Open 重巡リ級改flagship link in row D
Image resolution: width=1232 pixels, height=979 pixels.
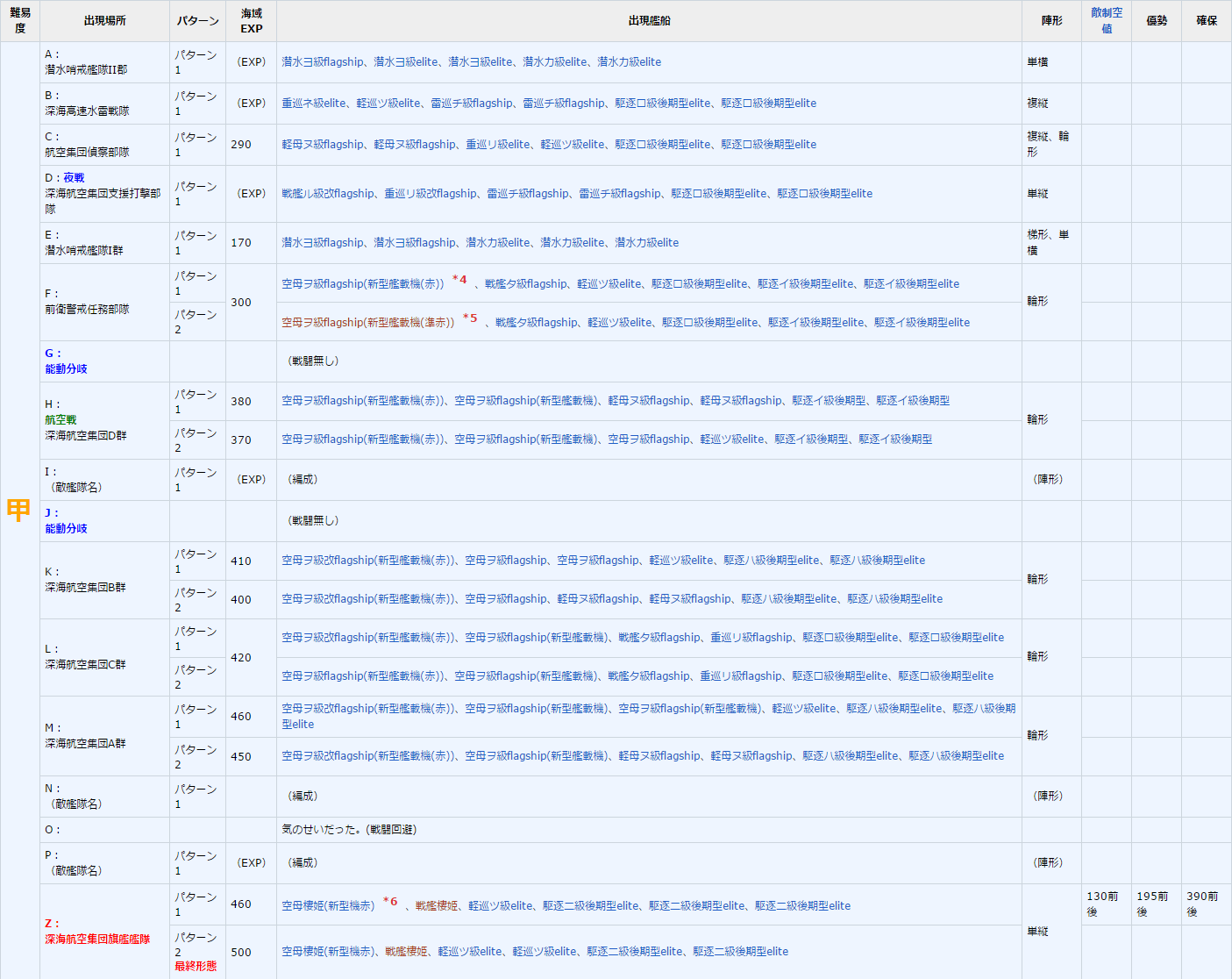click(x=431, y=194)
